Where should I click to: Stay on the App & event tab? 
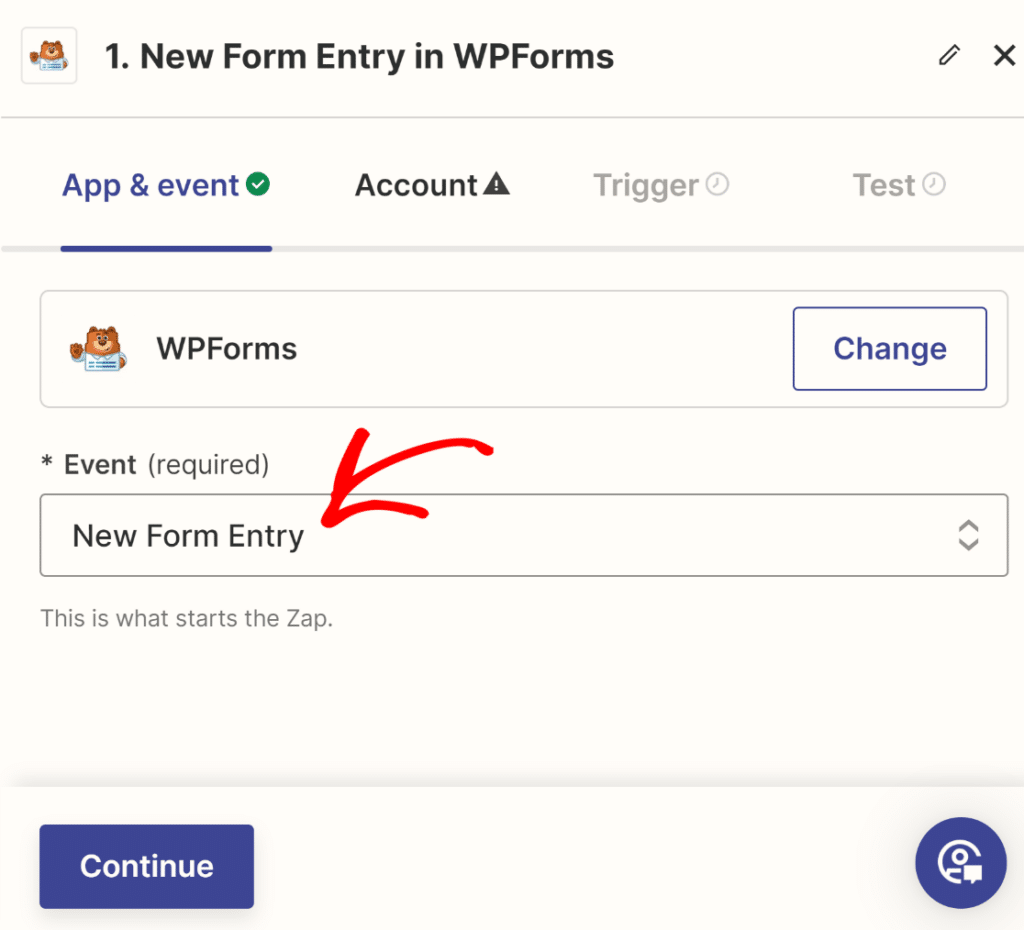pyautogui.click(x=151, y=185)
